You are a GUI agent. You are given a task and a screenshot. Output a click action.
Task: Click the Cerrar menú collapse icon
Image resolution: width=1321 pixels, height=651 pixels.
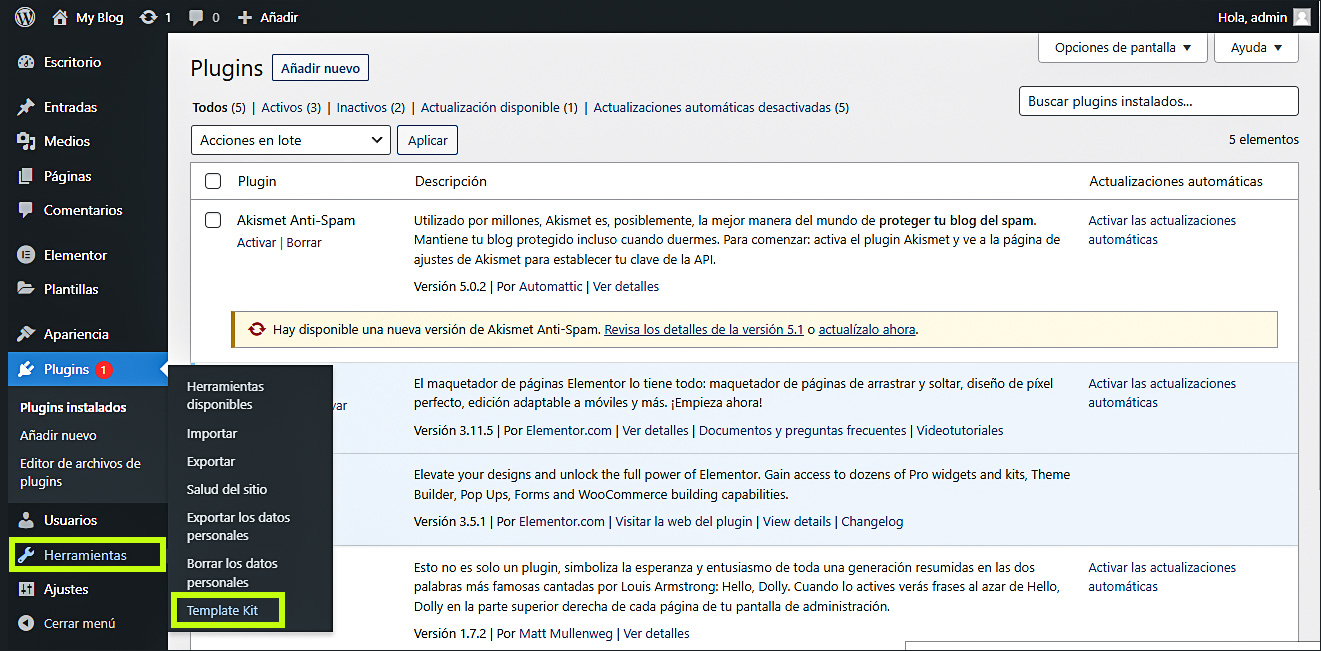tap(27, 623)
